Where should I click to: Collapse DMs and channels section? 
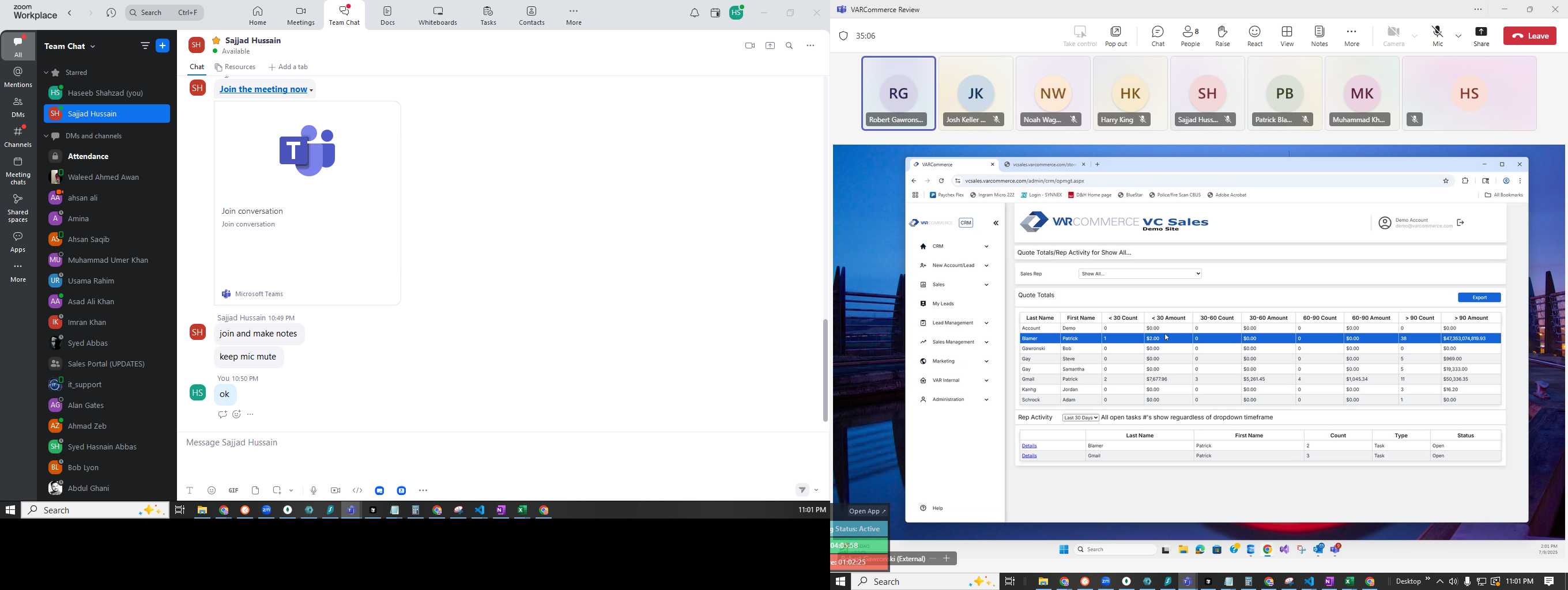(47, 136)
